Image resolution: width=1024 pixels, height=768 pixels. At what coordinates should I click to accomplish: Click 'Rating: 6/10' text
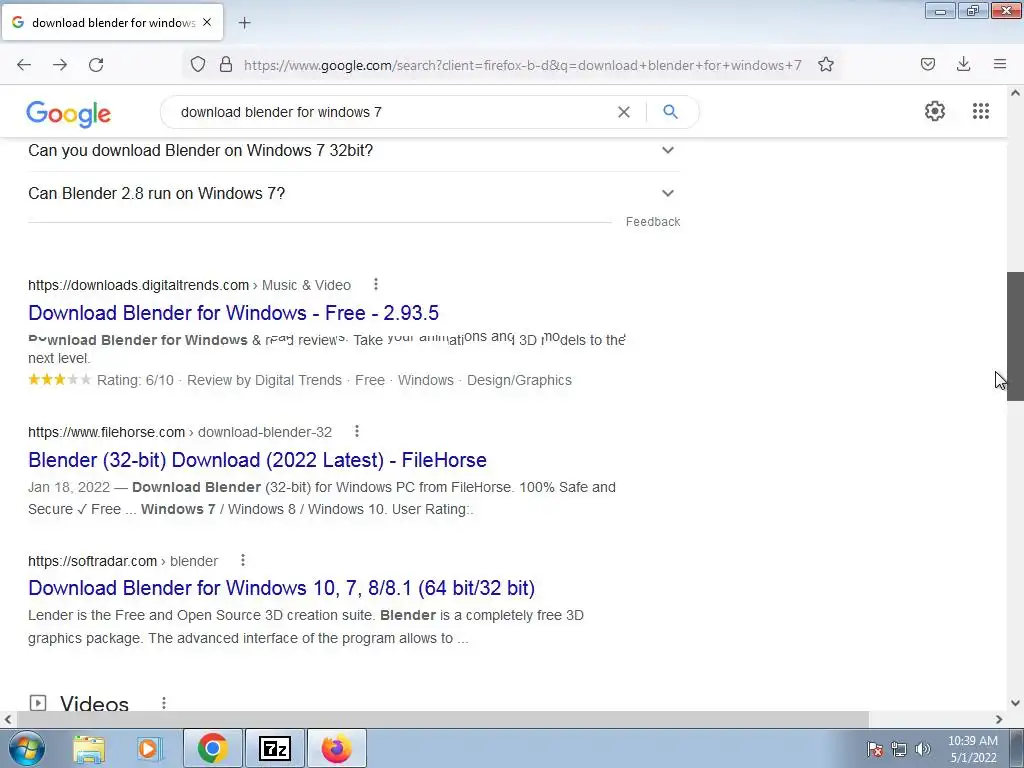pyautogui.click(x=135, y=380)
